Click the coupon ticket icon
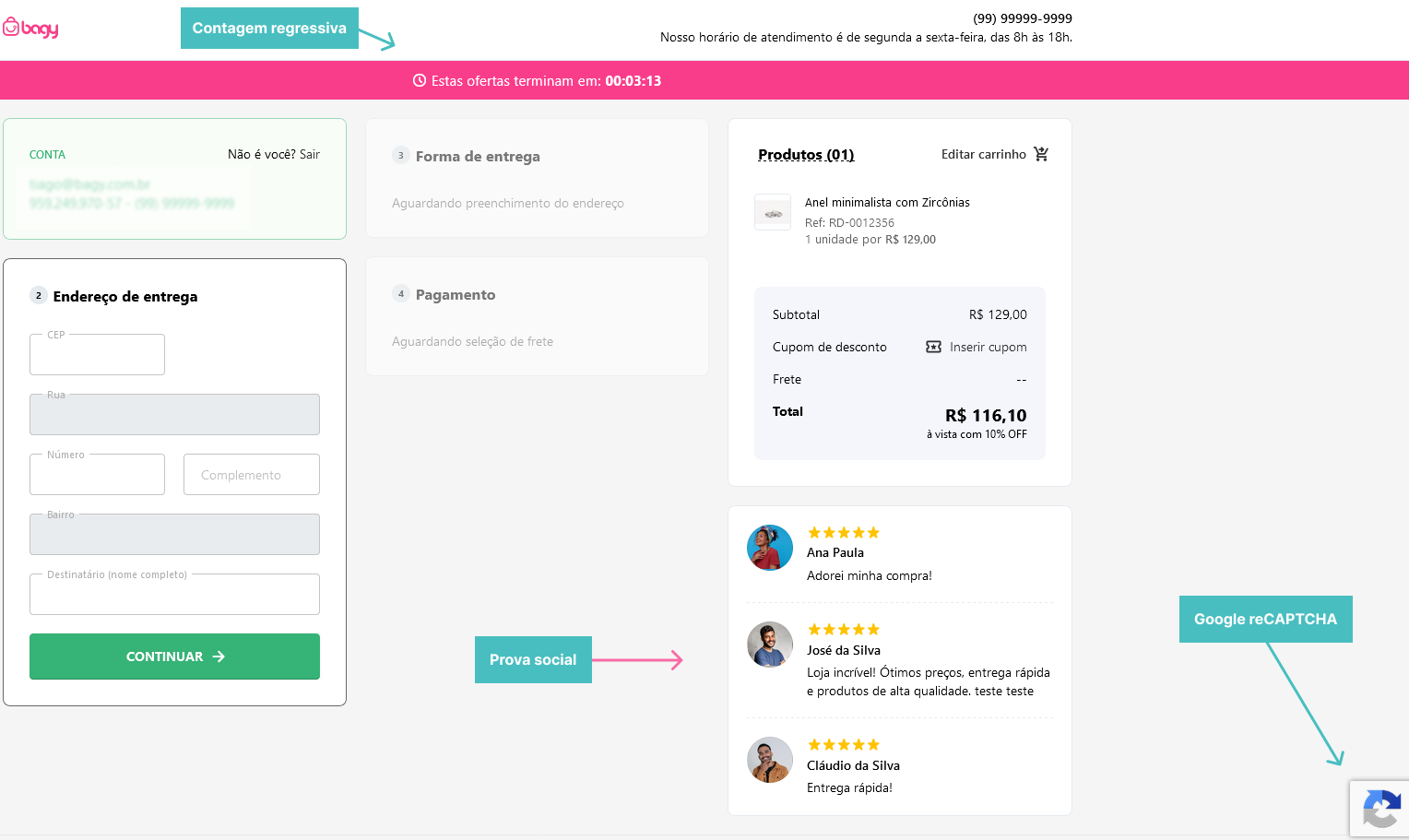 pos(933,347)
